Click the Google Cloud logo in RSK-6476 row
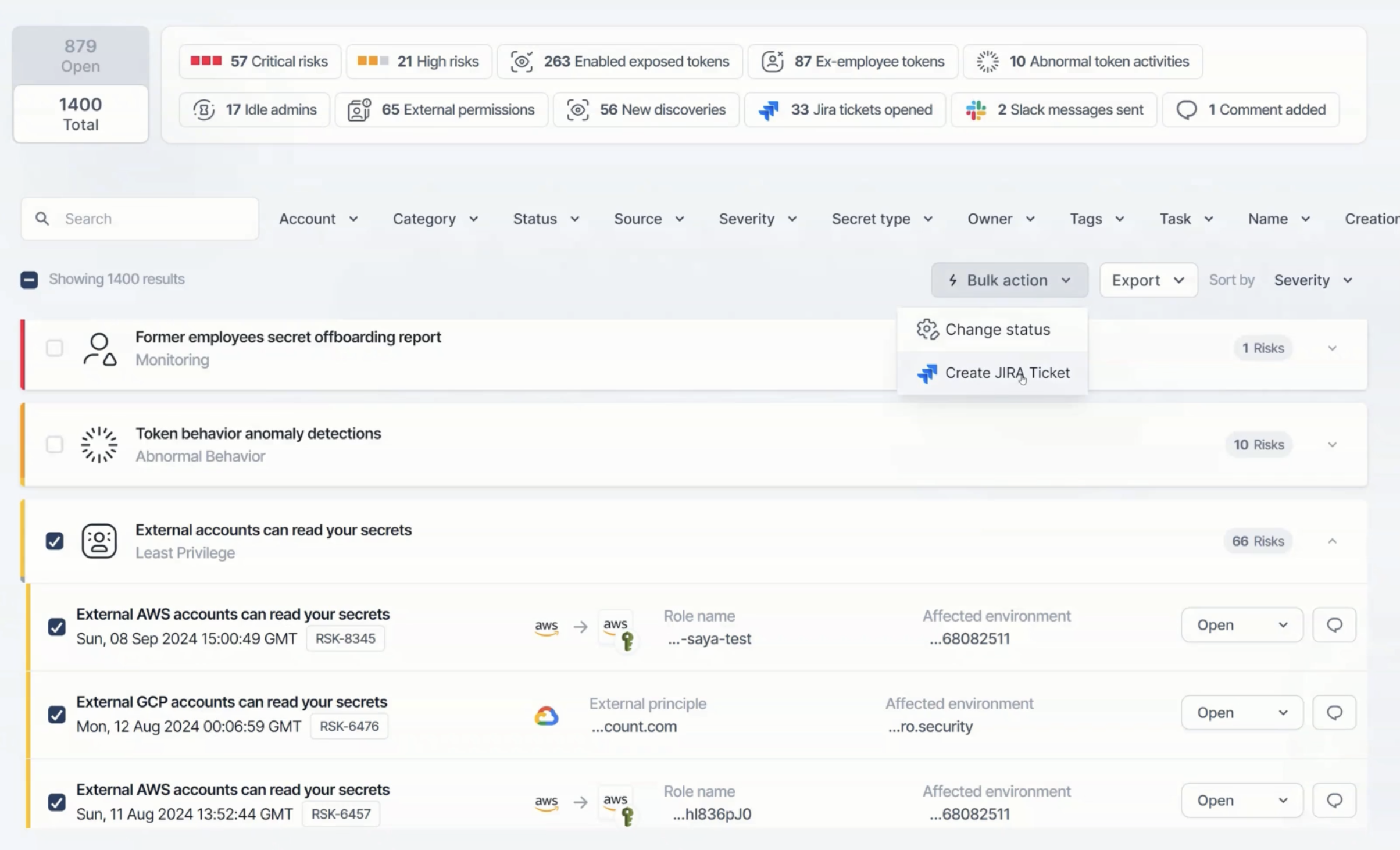 click(x=547, y=716)
